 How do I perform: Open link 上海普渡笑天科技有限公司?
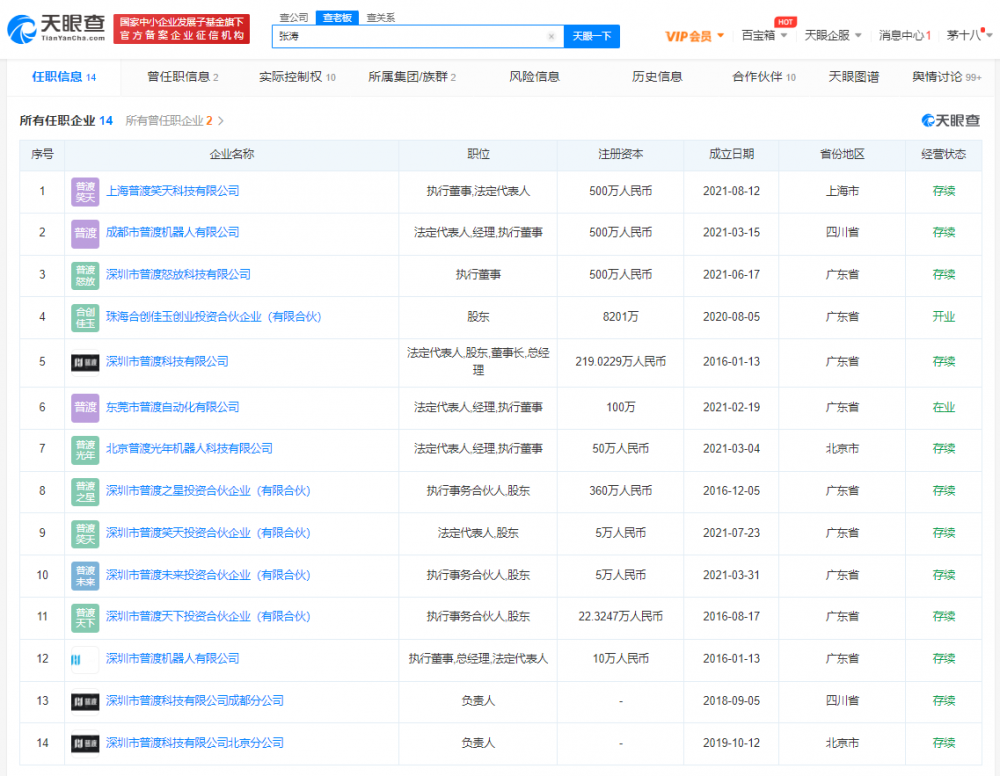coord(172,191)
